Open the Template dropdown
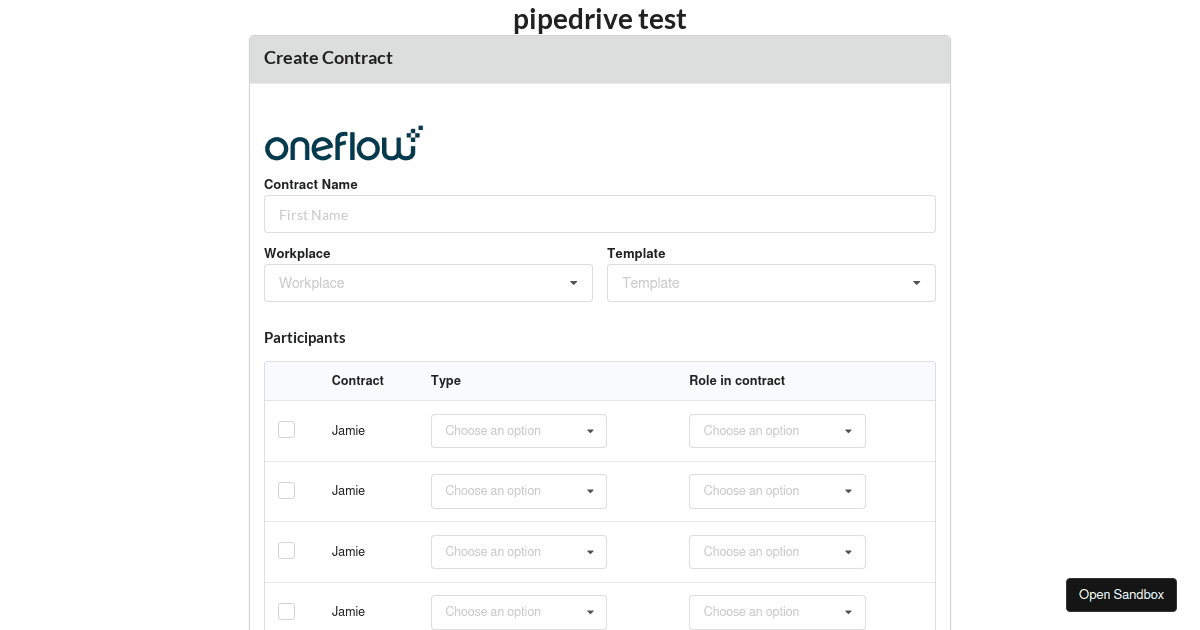This screenshot has height=630, width=1200. 770,283
